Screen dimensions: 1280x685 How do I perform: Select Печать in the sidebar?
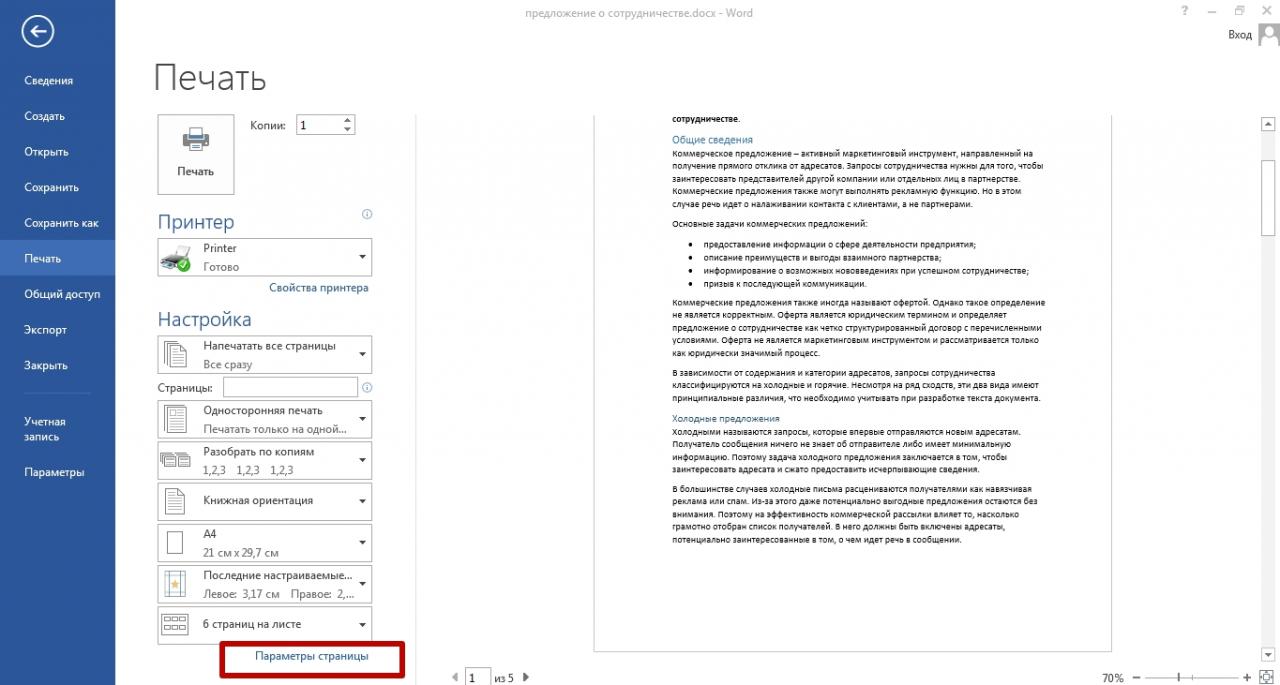point(57,258)
